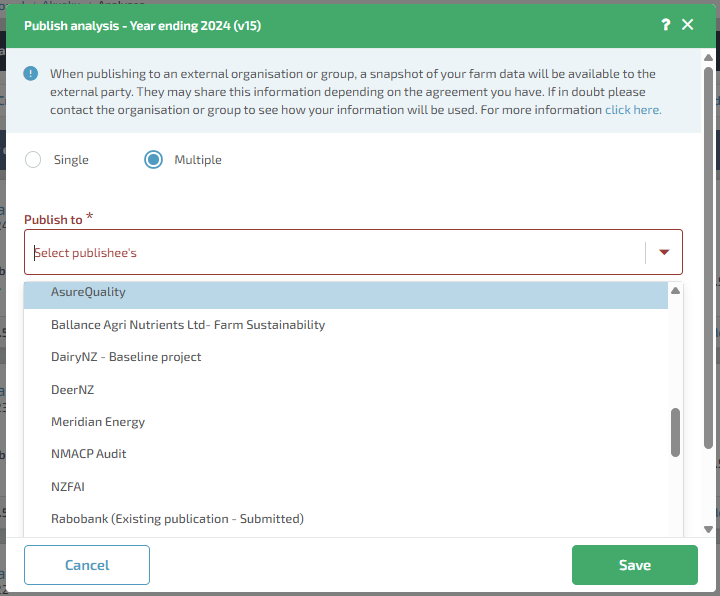Click the dropdown list scrollbar thumb
The image size is (720, 596).
tap(675, 433)
